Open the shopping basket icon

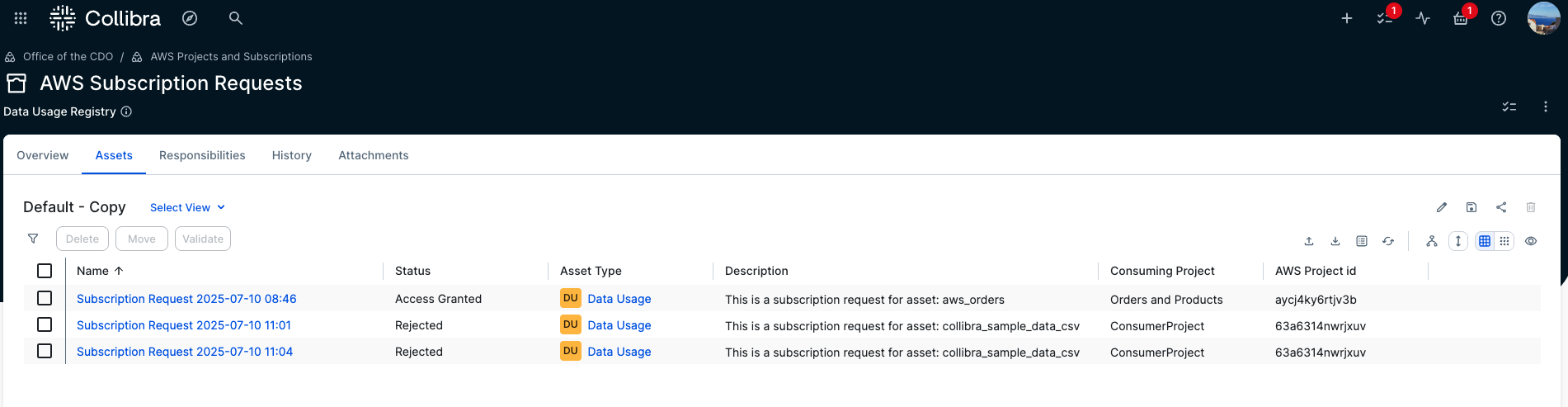coord(1460,18)
